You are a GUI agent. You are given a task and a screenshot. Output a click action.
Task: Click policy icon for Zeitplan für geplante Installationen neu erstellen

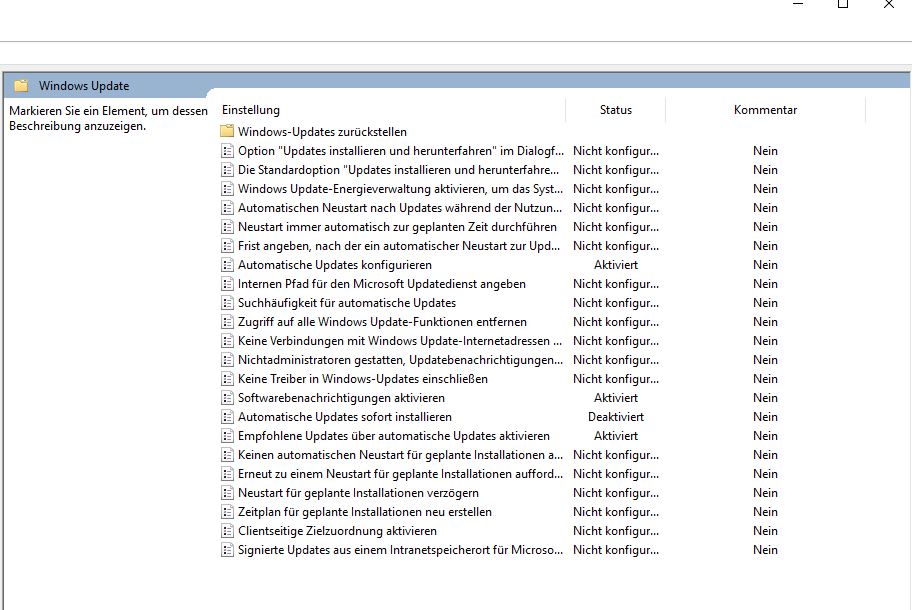click(227, 512)
